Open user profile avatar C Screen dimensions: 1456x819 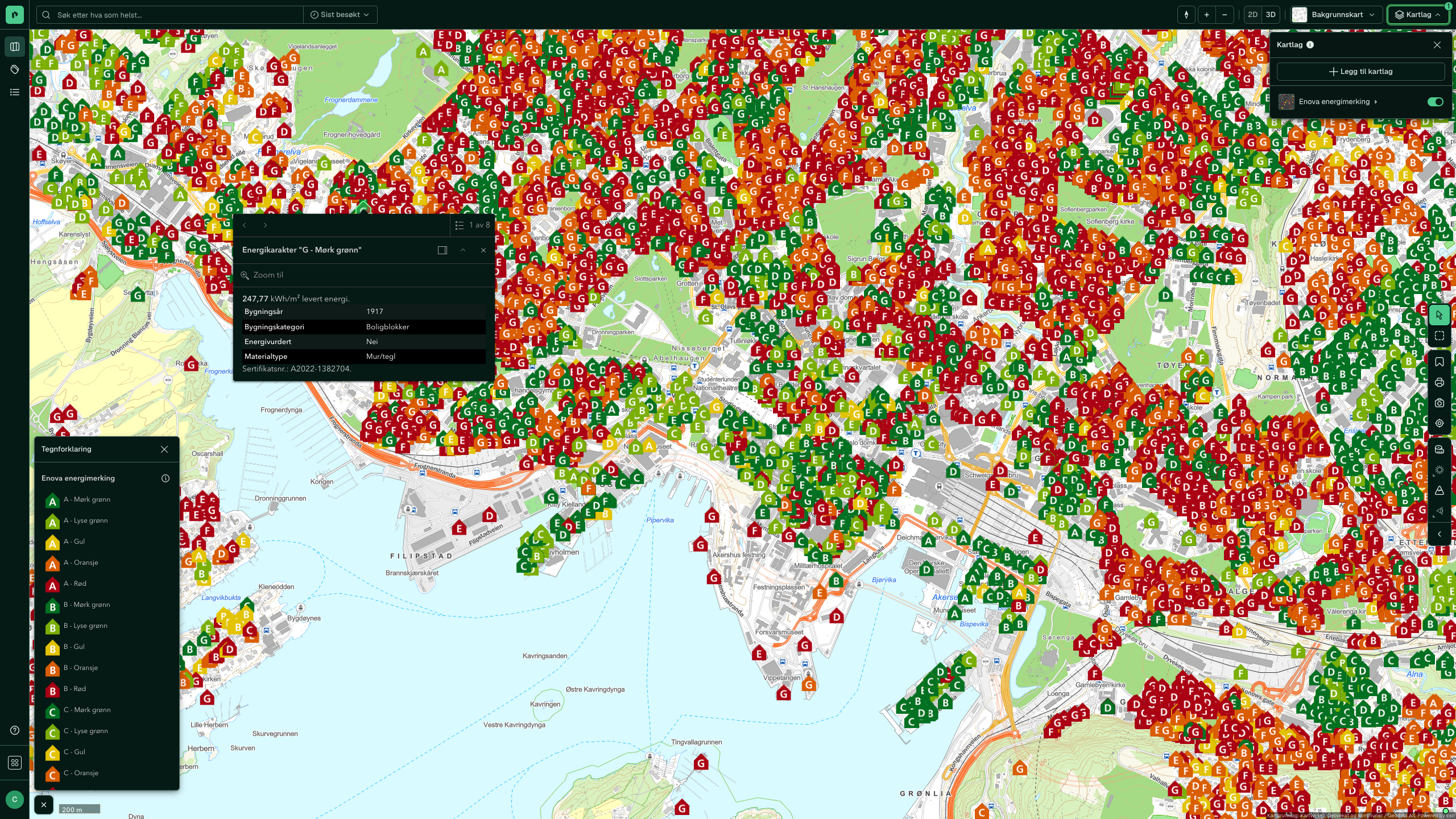(15, 800)
